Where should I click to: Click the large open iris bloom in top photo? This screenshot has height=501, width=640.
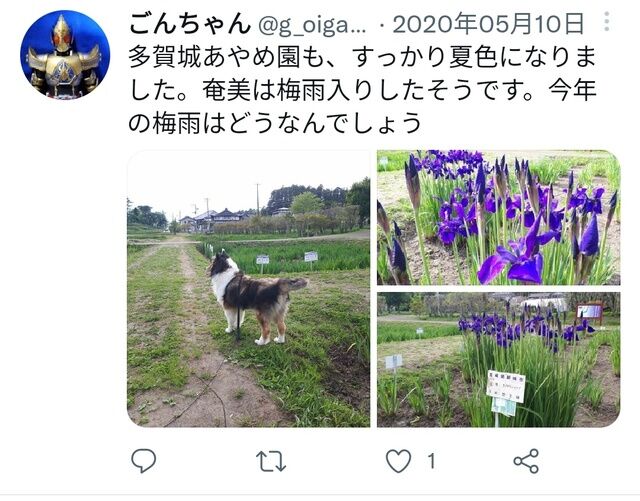[514, 257]
